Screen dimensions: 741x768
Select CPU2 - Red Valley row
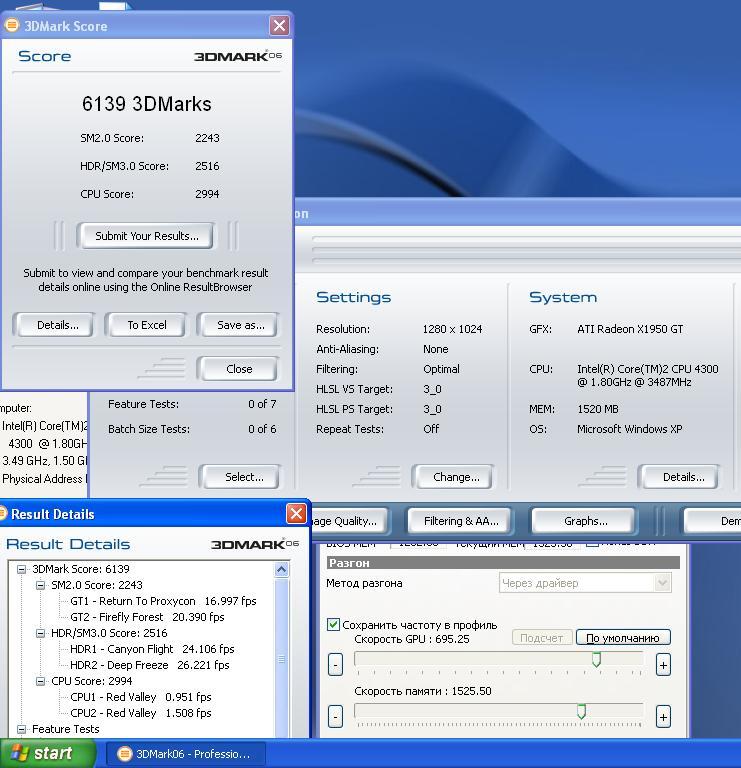(141, 713)
